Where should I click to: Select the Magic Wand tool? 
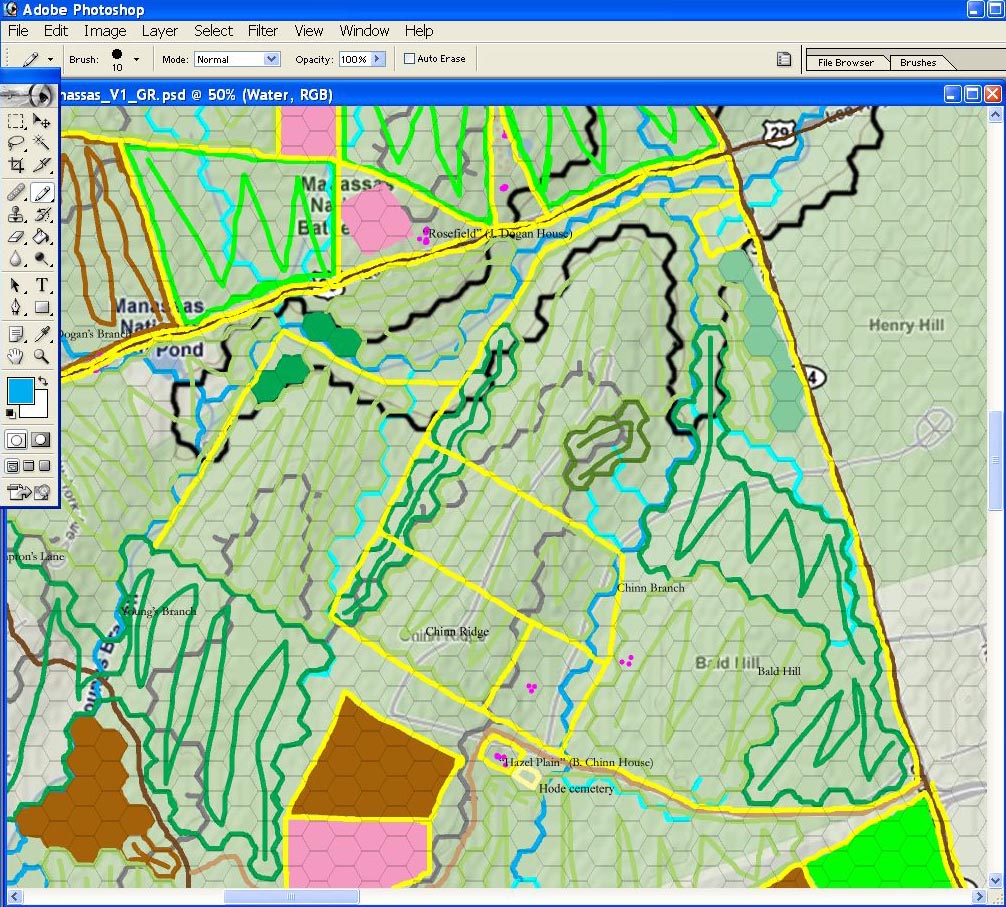pos(42,142)
